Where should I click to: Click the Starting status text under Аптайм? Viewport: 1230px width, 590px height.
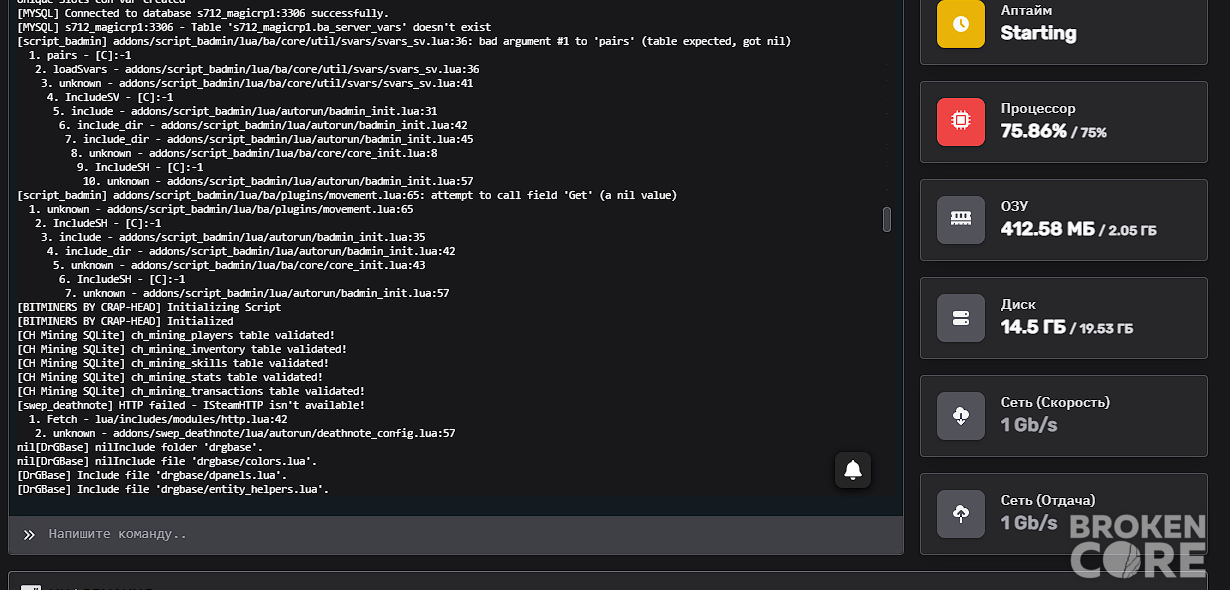1038,33
